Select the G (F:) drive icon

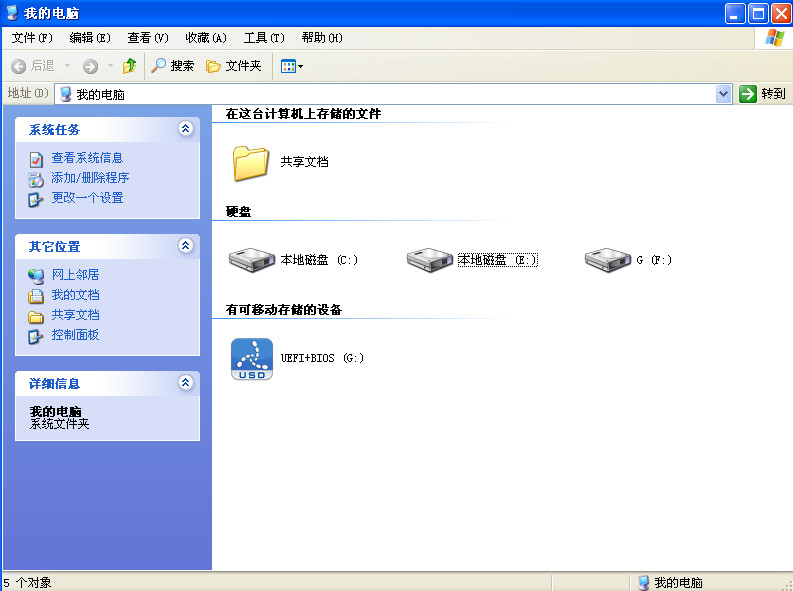pyautogui.click(x=607, y=260)
